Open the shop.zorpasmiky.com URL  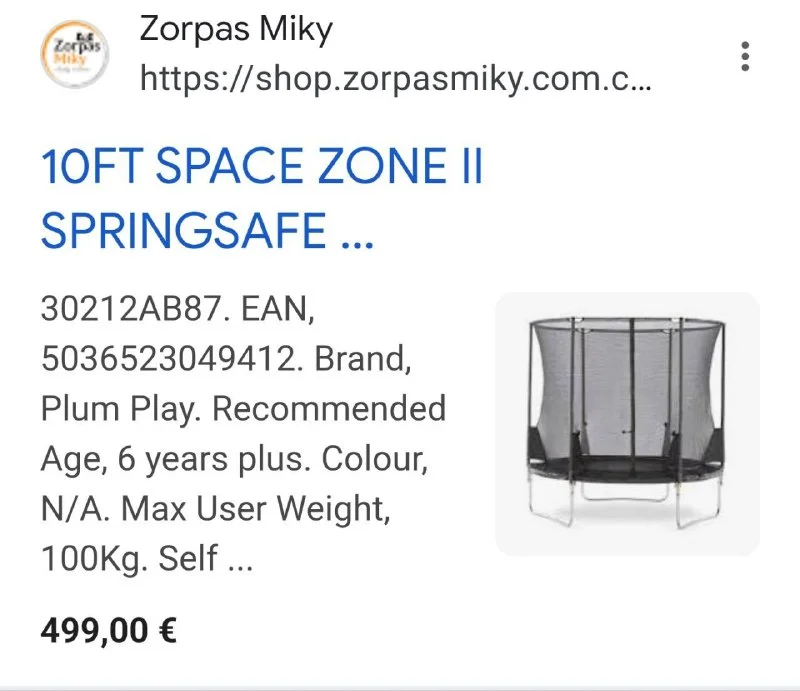click(x=395, y=78)
